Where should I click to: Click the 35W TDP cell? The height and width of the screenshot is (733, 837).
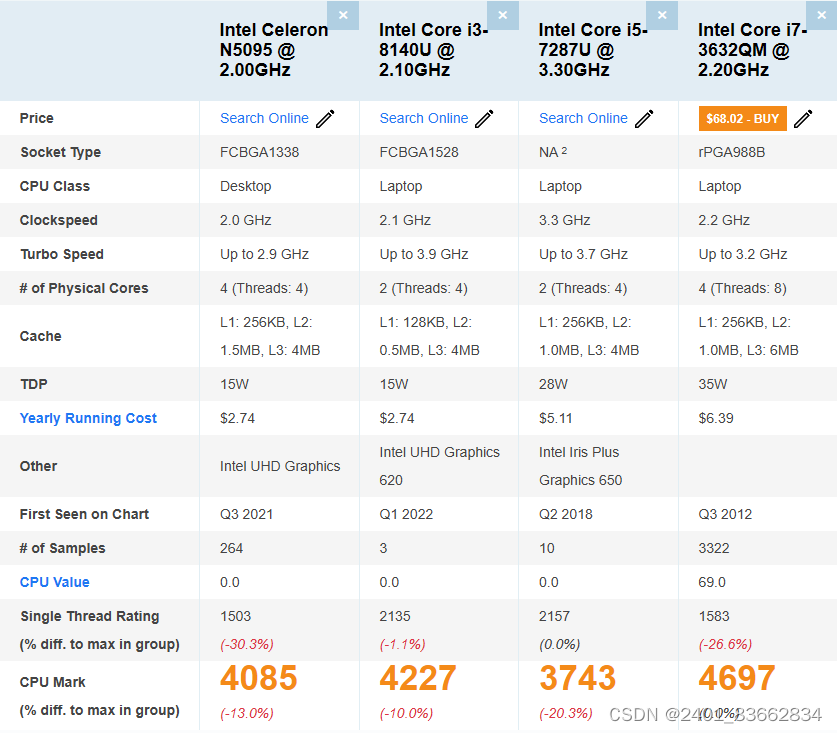(x=713, y=384)
